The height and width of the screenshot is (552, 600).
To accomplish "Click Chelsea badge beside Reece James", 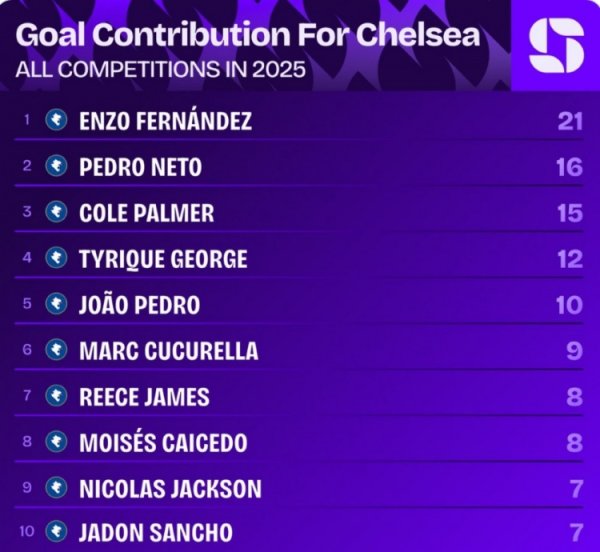I will [57, 396].
